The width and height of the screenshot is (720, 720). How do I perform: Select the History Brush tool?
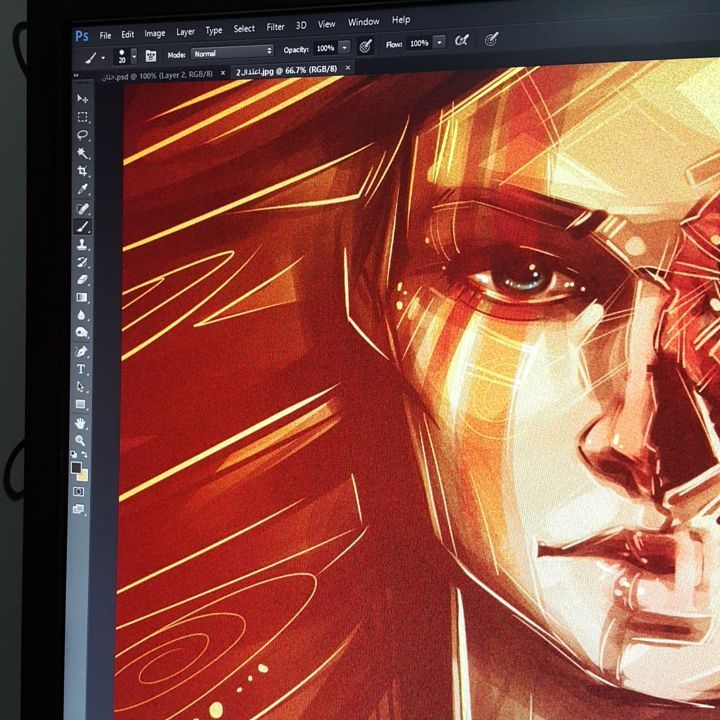coord(83,262)
